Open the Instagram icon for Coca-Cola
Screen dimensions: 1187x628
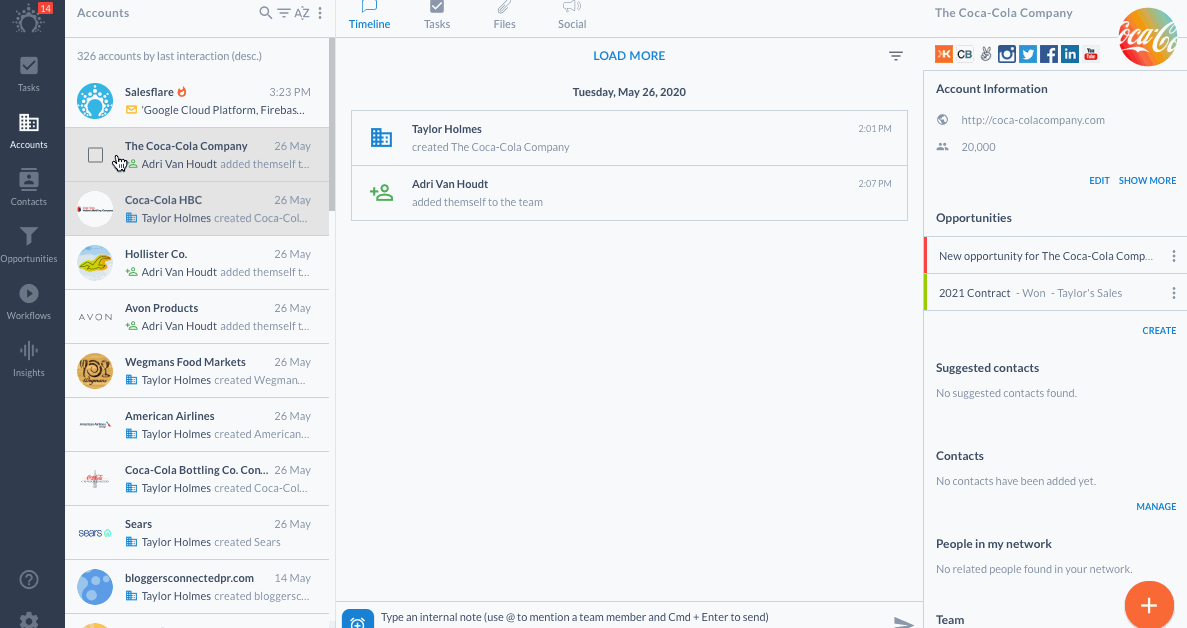tap(1006, 54)
